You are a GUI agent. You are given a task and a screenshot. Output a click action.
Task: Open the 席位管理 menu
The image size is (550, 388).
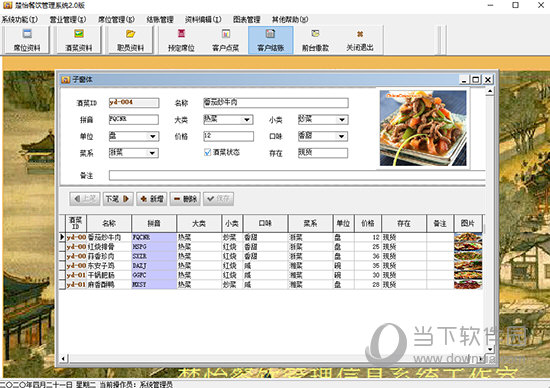(116, 19)
